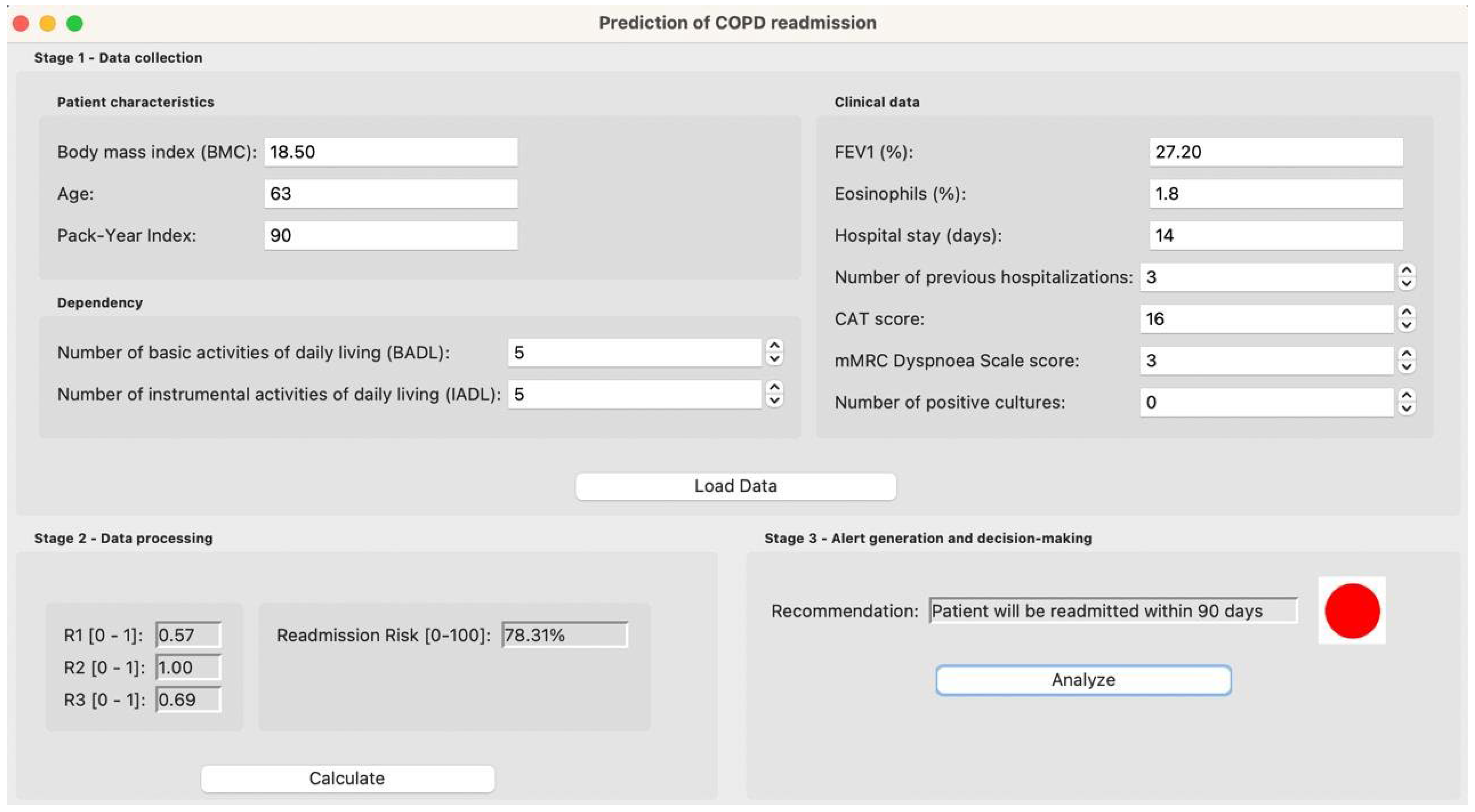Image resolution: width=1475 pixels, height=812 pixels.
Task: Click the Hospital stay days field
Action: pyautogui.click(x=1276, y=235)
